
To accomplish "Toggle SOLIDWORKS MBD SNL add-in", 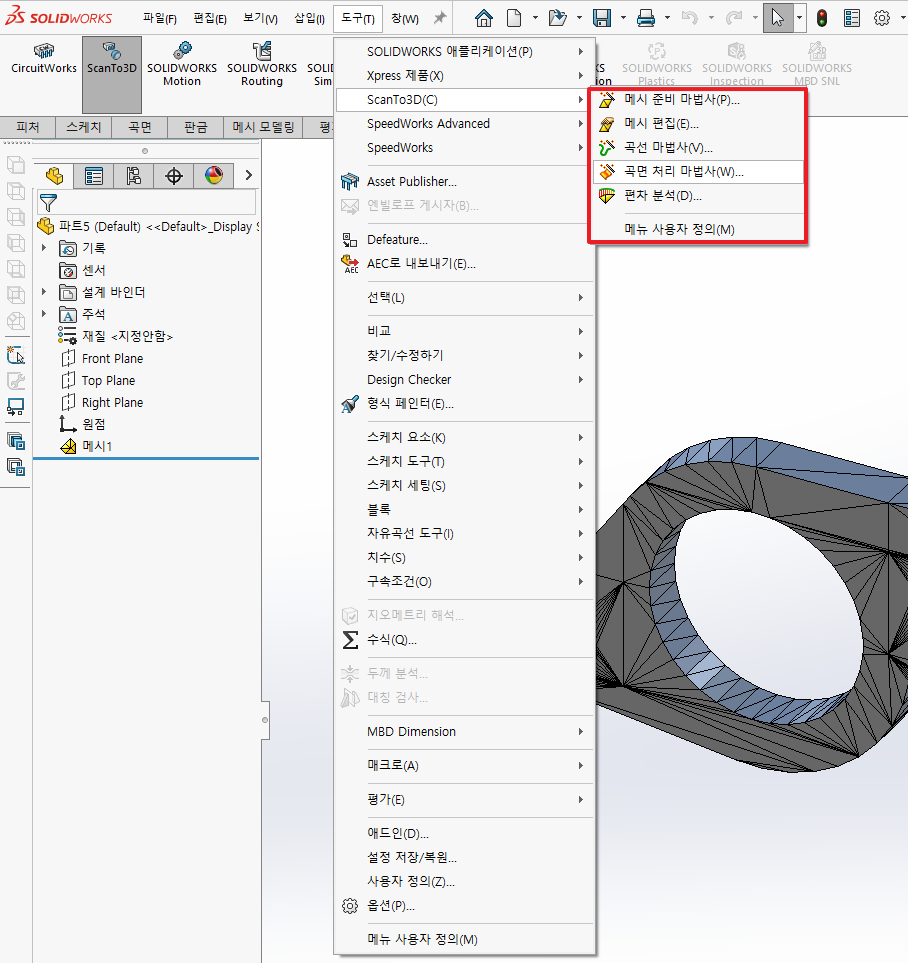I will pos(816,64).
